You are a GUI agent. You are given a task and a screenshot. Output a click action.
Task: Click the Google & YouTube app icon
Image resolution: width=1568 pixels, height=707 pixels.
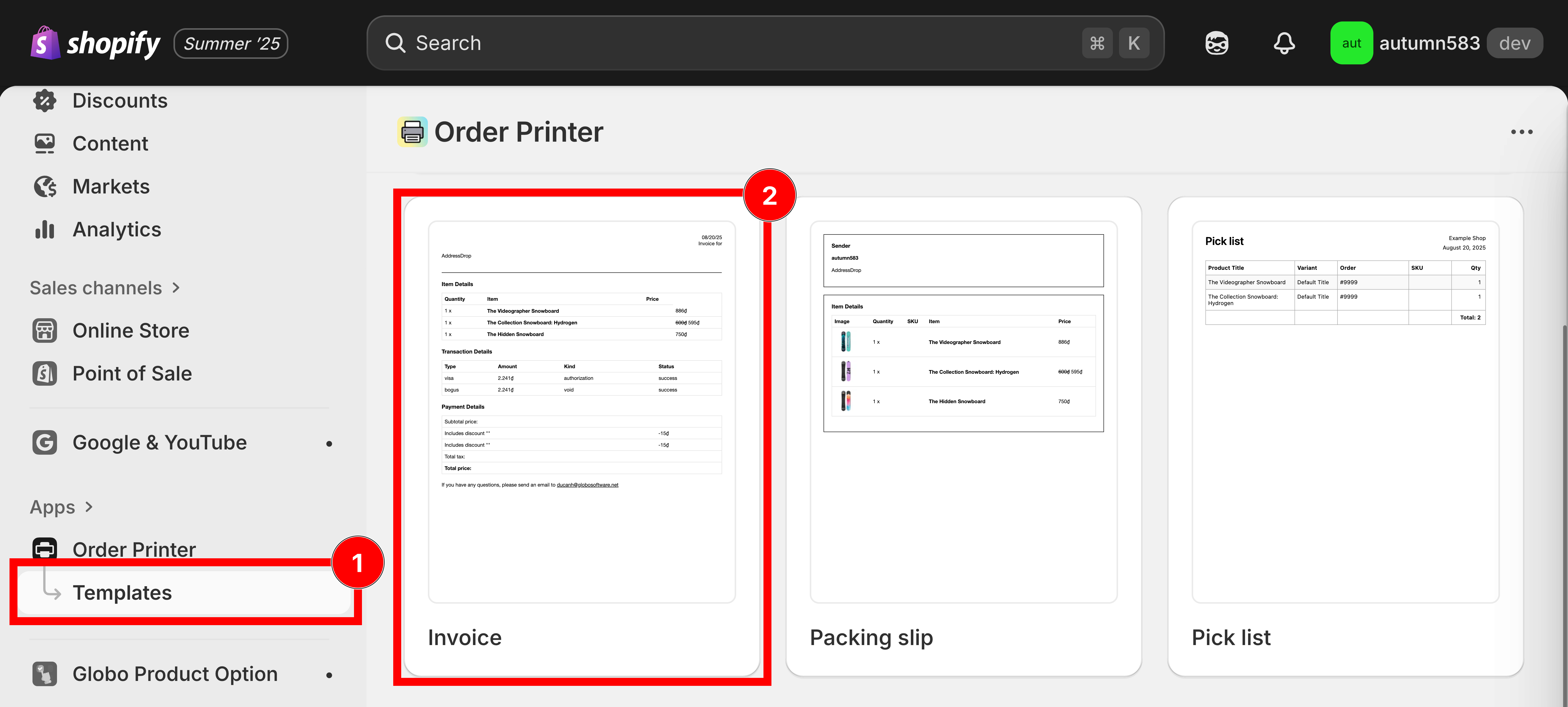coord(44,442)
